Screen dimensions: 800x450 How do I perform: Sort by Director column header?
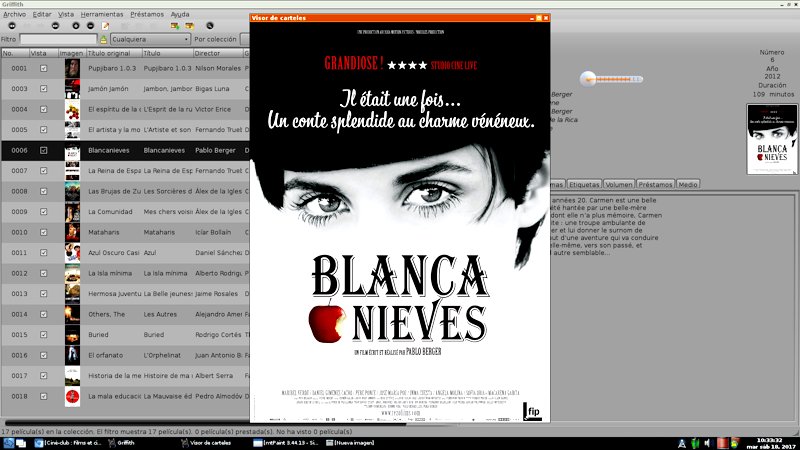click(x=218, y=53)
